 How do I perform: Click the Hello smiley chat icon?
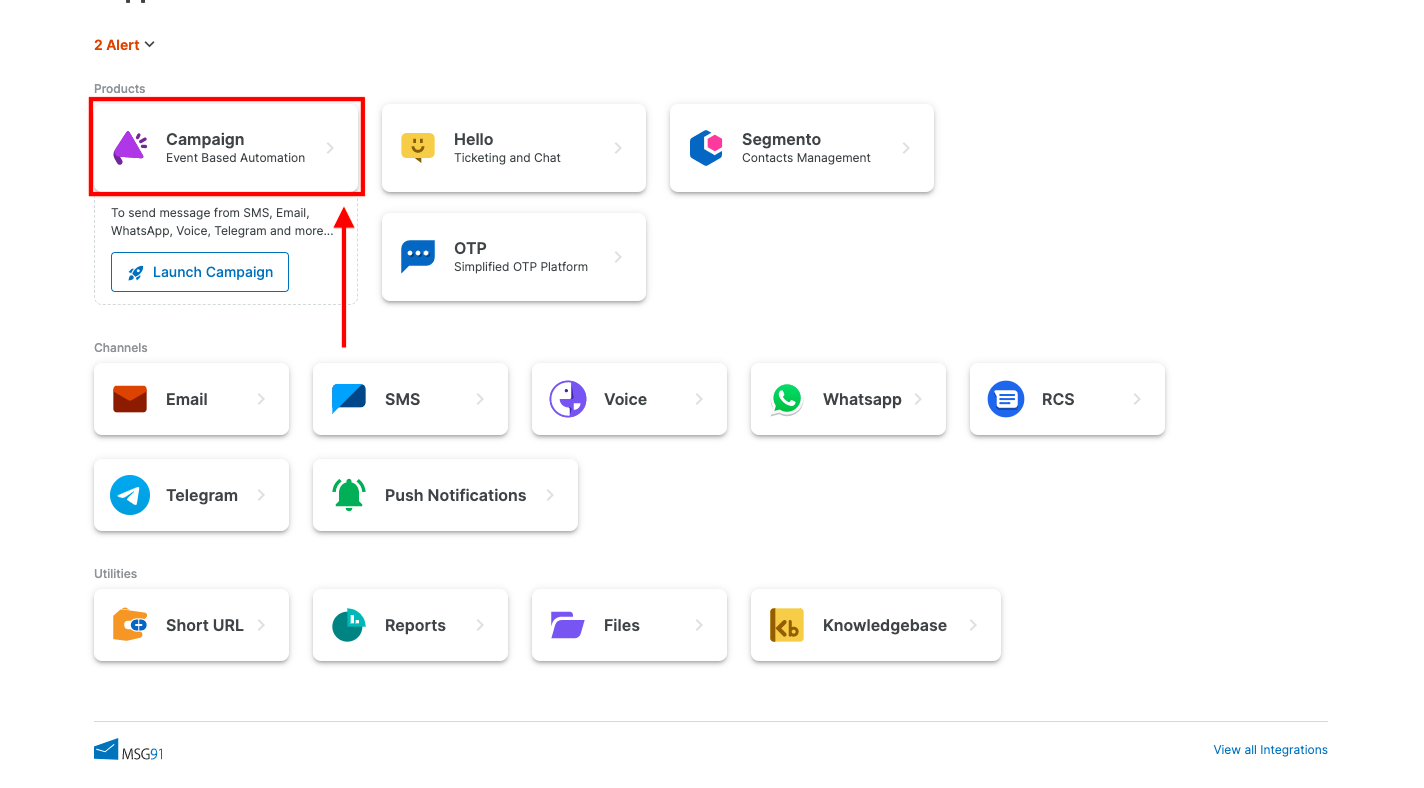click(418, 148)
